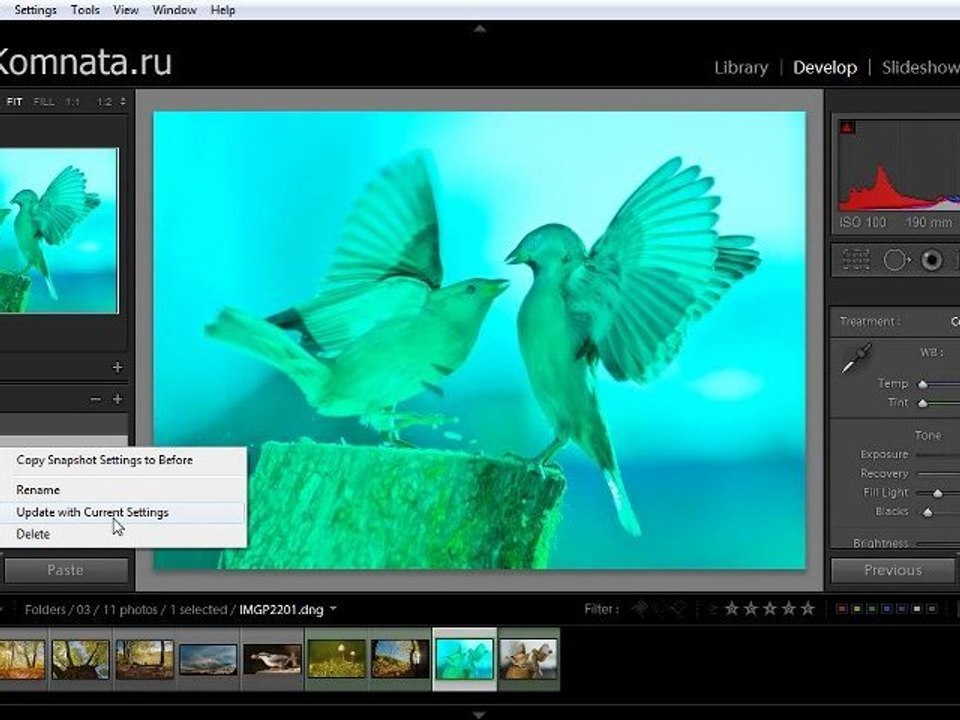Toggle the green color label filter
The image size is (960, 720).
tap(872, 609)
